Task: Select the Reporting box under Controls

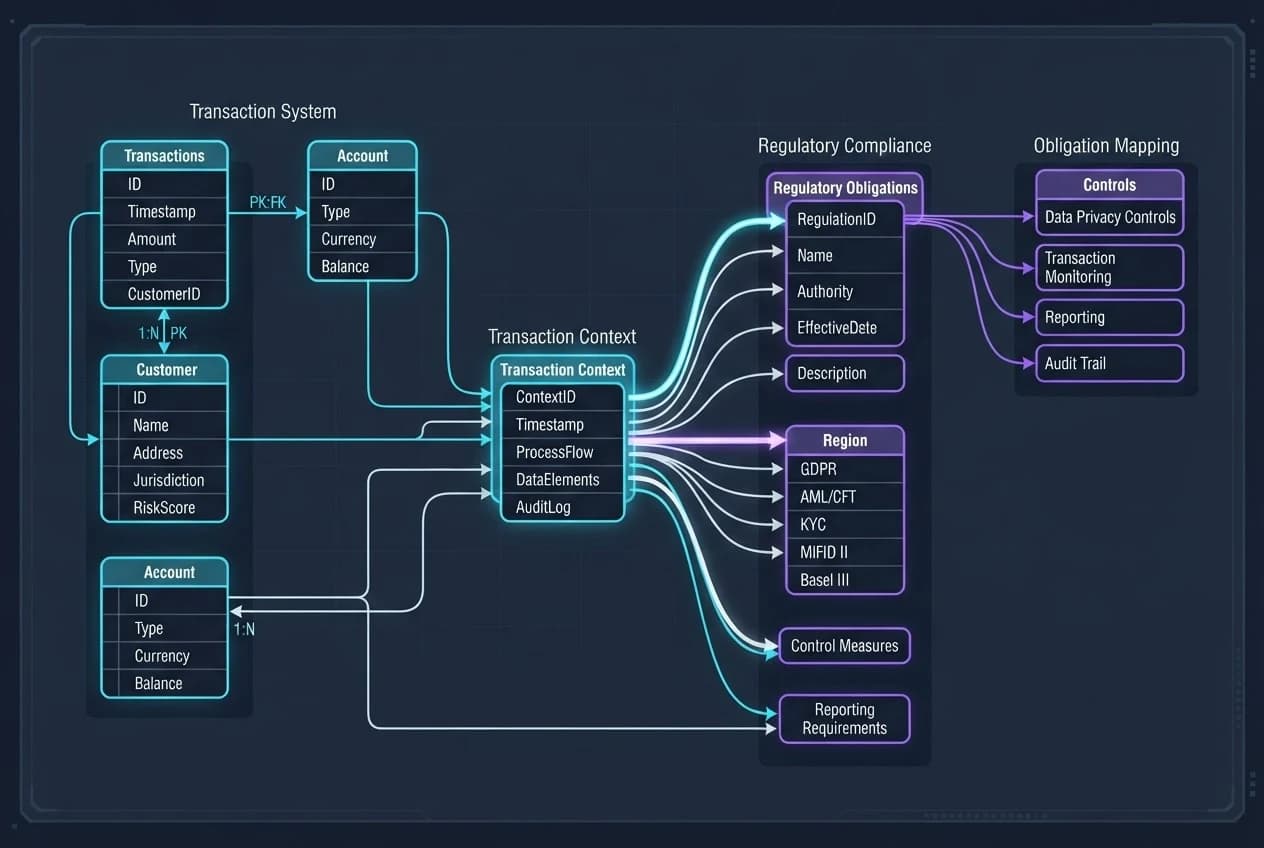Action: 1109,317
